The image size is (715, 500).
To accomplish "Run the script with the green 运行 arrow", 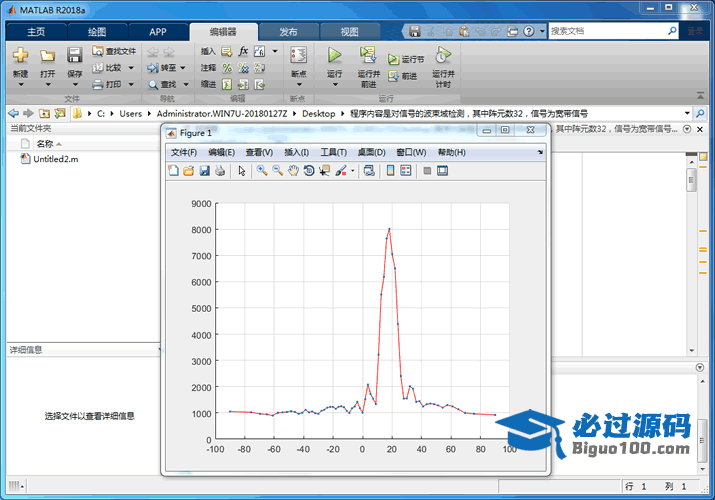I will [x=335, y=56].
